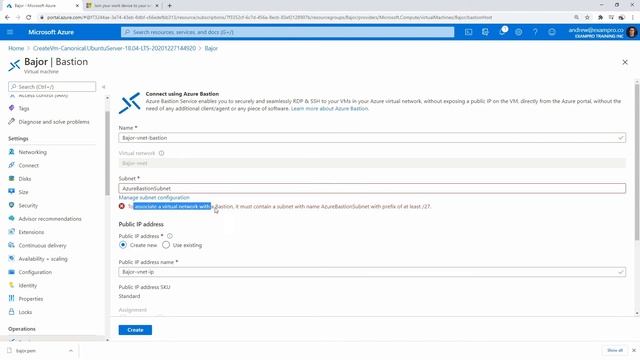Click the browser reload button

(29, 17)
